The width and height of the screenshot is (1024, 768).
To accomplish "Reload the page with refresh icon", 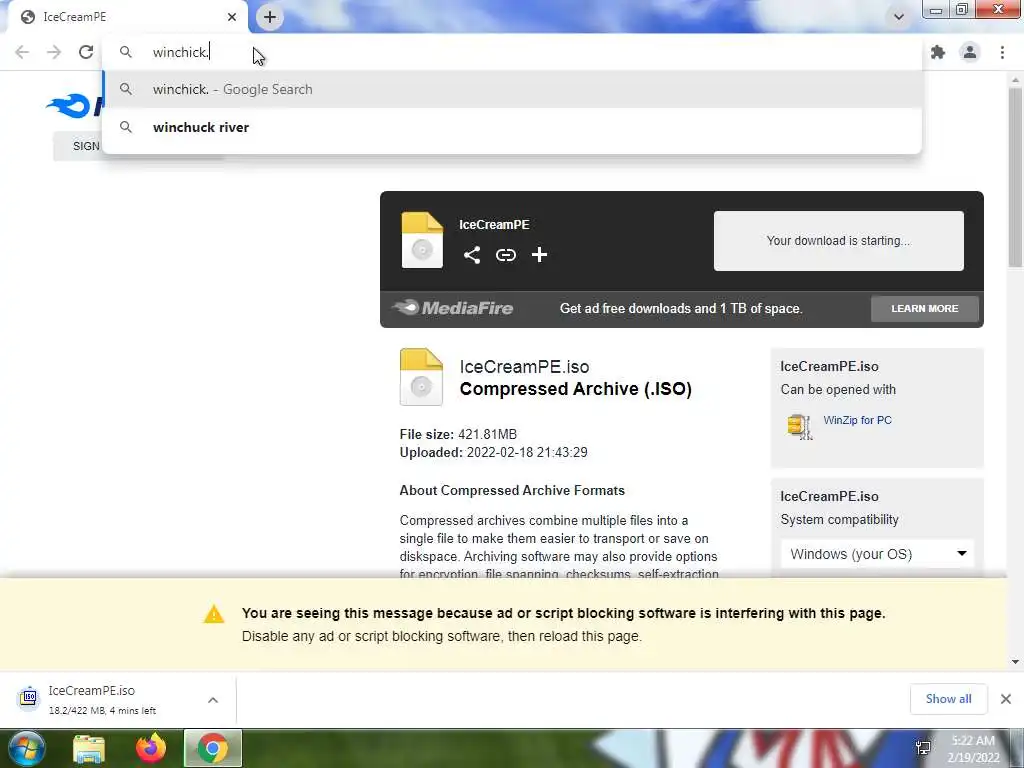I will point(86,52).
